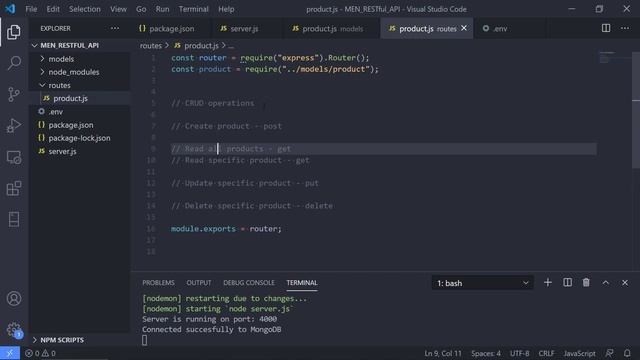
Task: Open the View menu
Action: click(x=118, y=9)
